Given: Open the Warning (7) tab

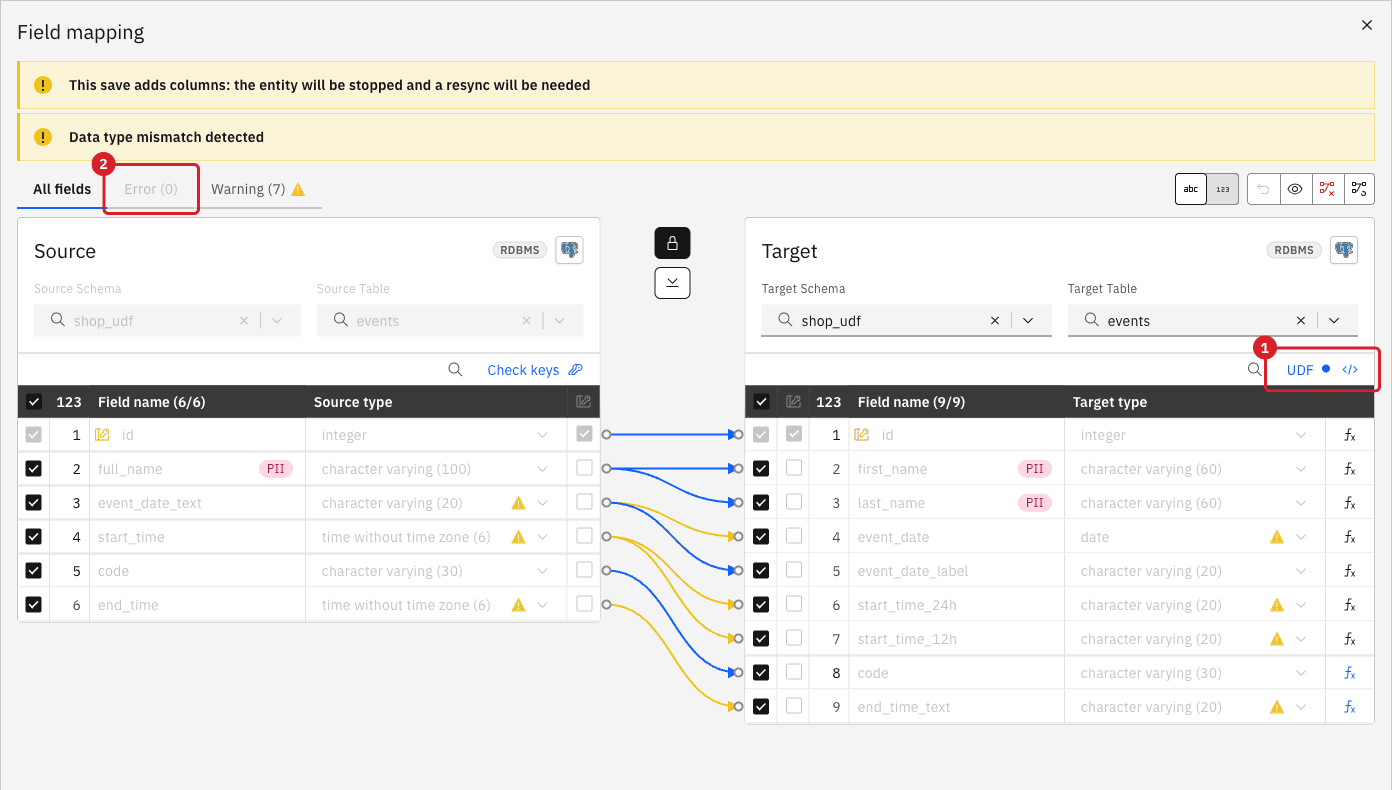Looking at the screenshot, I should (x=258, y=189).
